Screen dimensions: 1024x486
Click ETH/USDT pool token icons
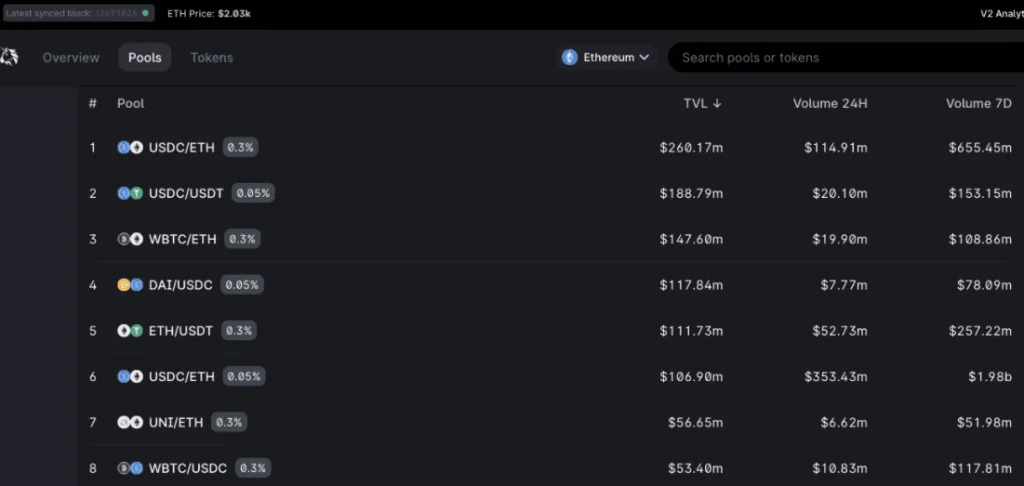(x=130, y=331)
